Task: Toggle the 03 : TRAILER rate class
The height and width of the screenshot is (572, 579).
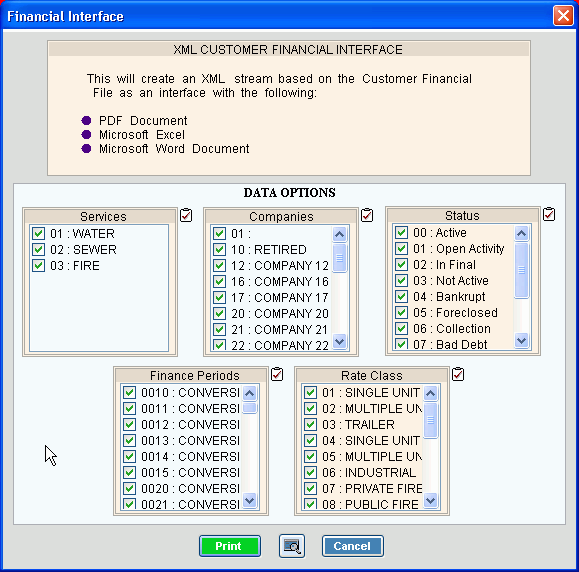Action: point(310,424)
